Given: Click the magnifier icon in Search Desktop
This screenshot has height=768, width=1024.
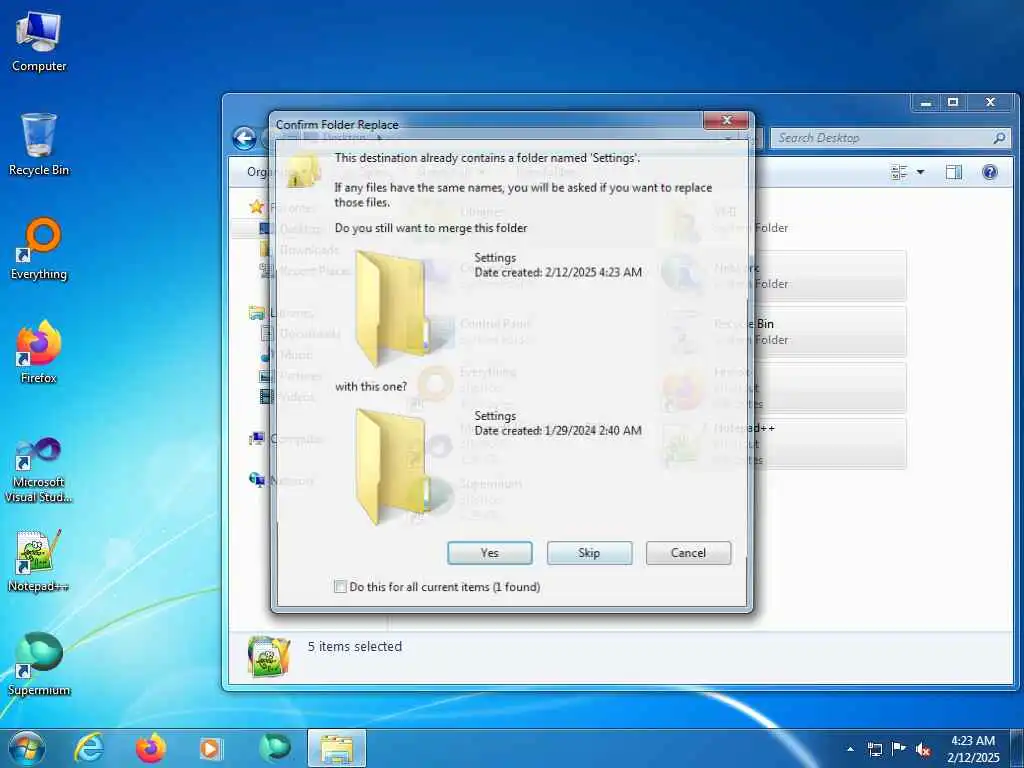Looking at the screenshot, I should point(999,138).
